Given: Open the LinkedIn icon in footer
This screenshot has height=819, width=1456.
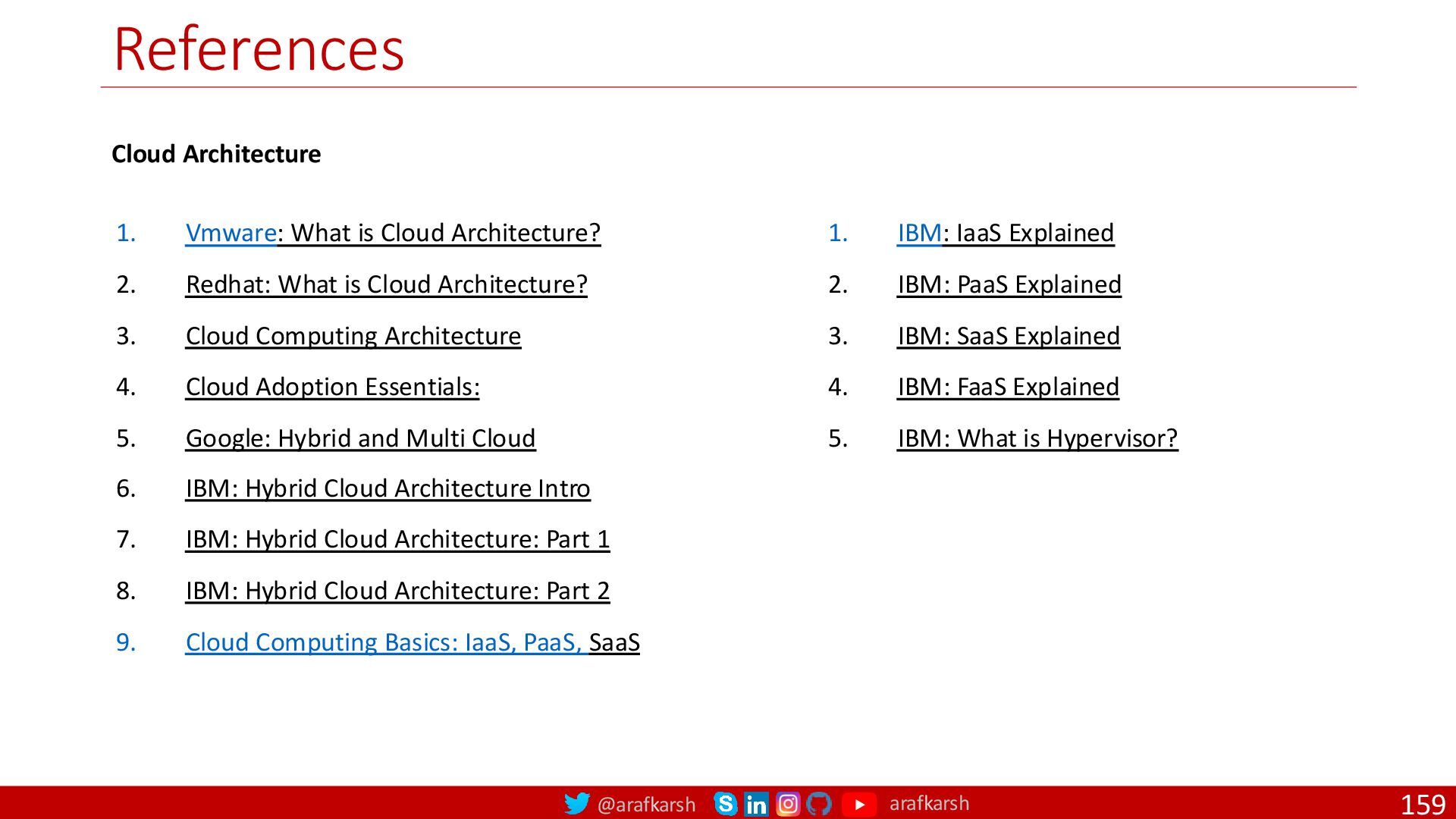Looking at the screenshot, I should pyautogui.click(x=756, y=804).
